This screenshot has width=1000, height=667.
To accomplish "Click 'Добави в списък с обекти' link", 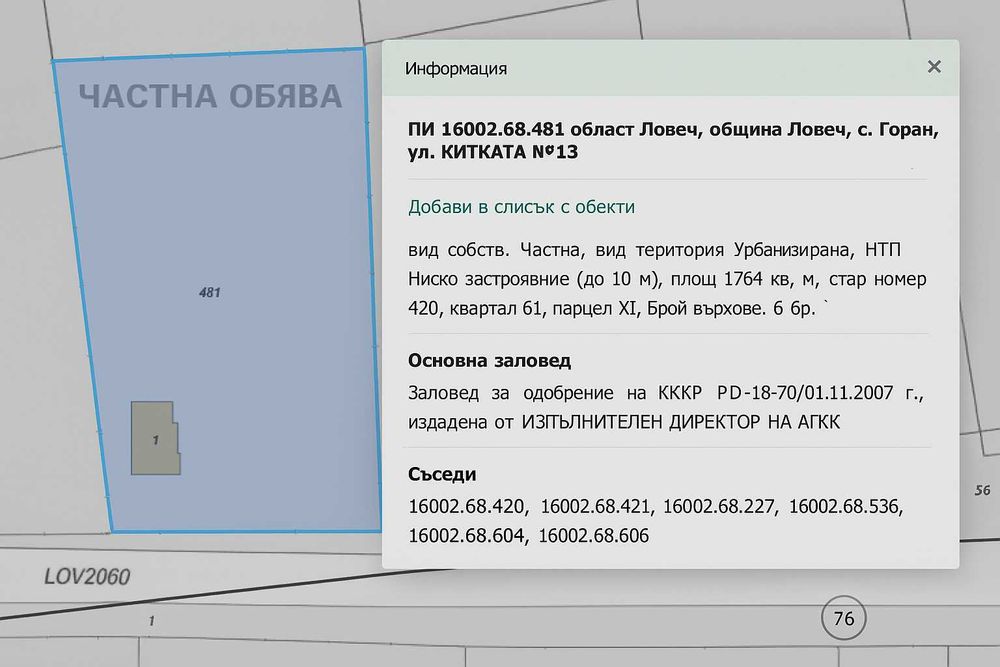I will click(x=521, y=207).
